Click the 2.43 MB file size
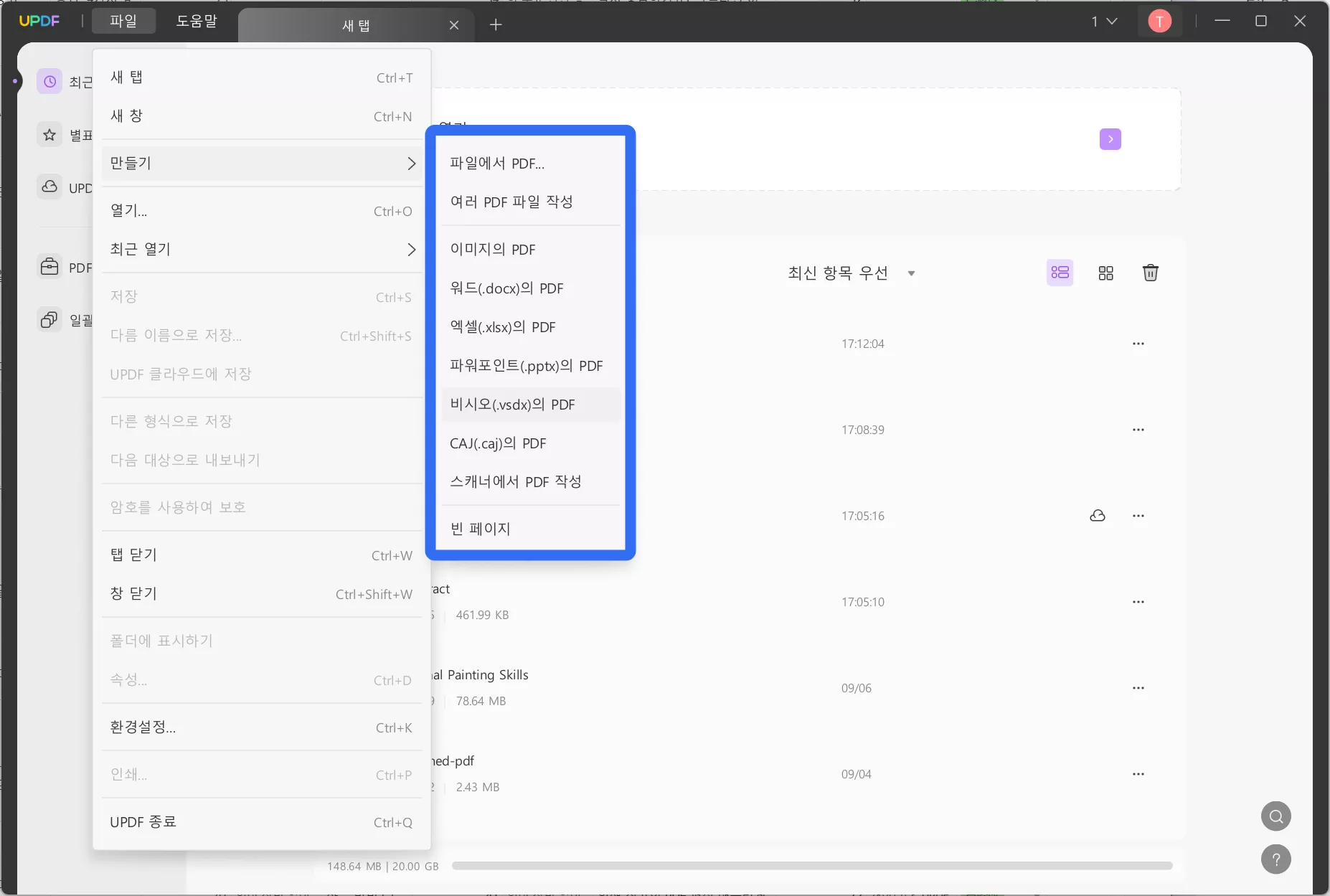The image size is (1330, 896). point(478,787)
